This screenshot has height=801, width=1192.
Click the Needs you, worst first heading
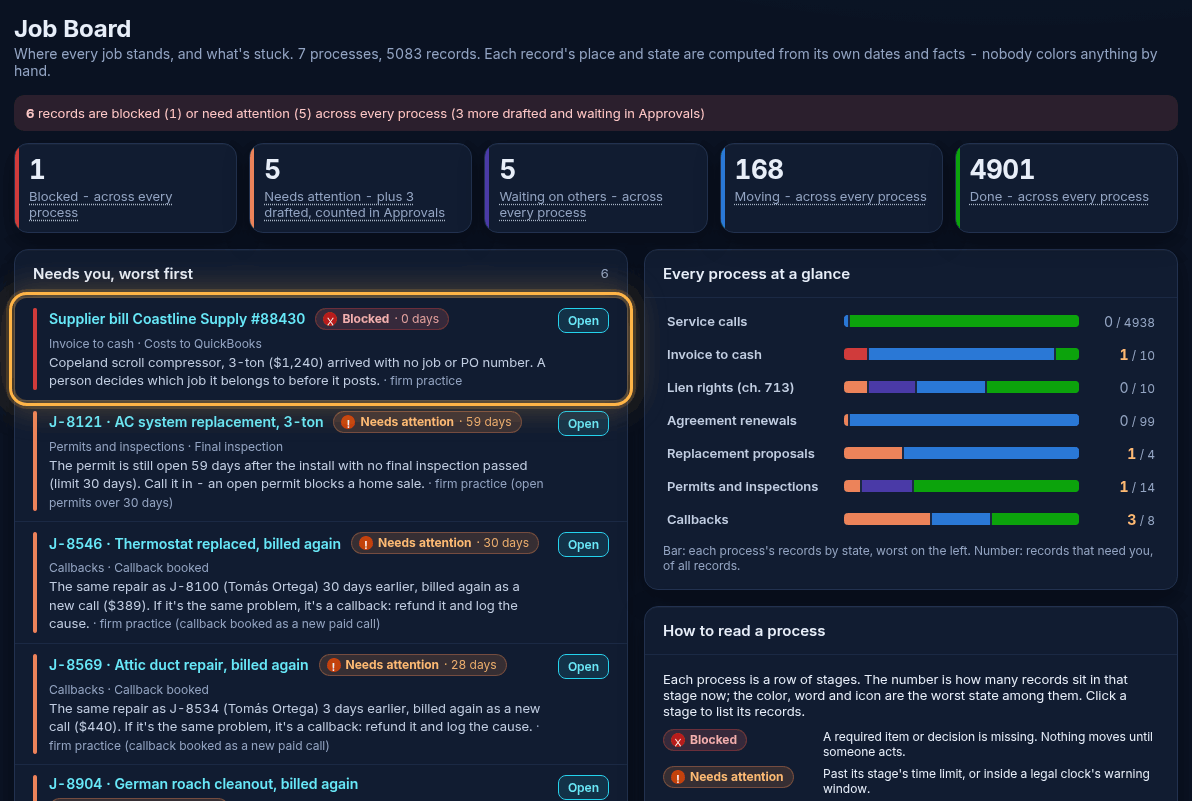(x=113, y=274)
